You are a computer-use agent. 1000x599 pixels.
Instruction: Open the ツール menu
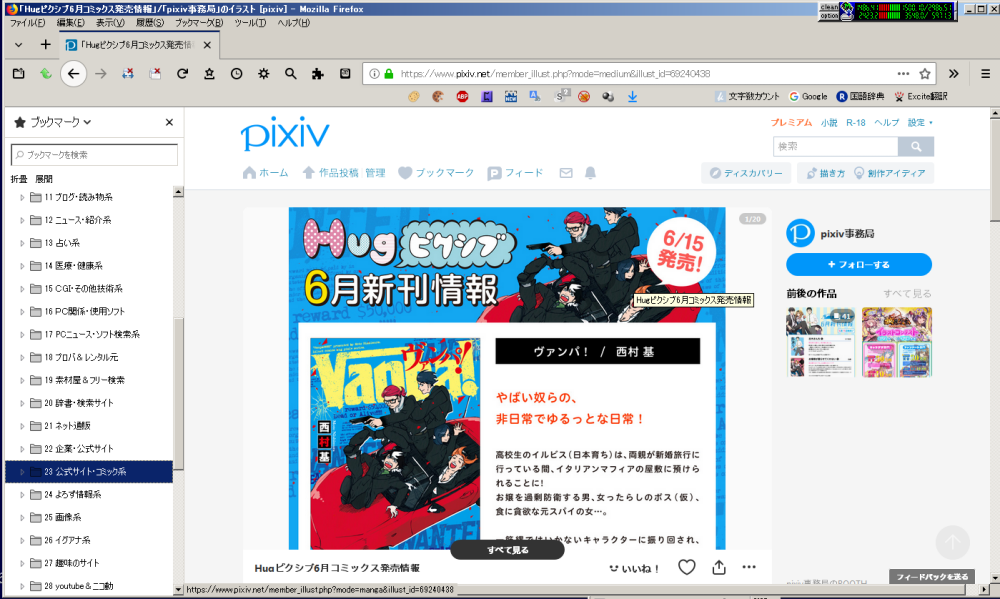coord(250,22)
